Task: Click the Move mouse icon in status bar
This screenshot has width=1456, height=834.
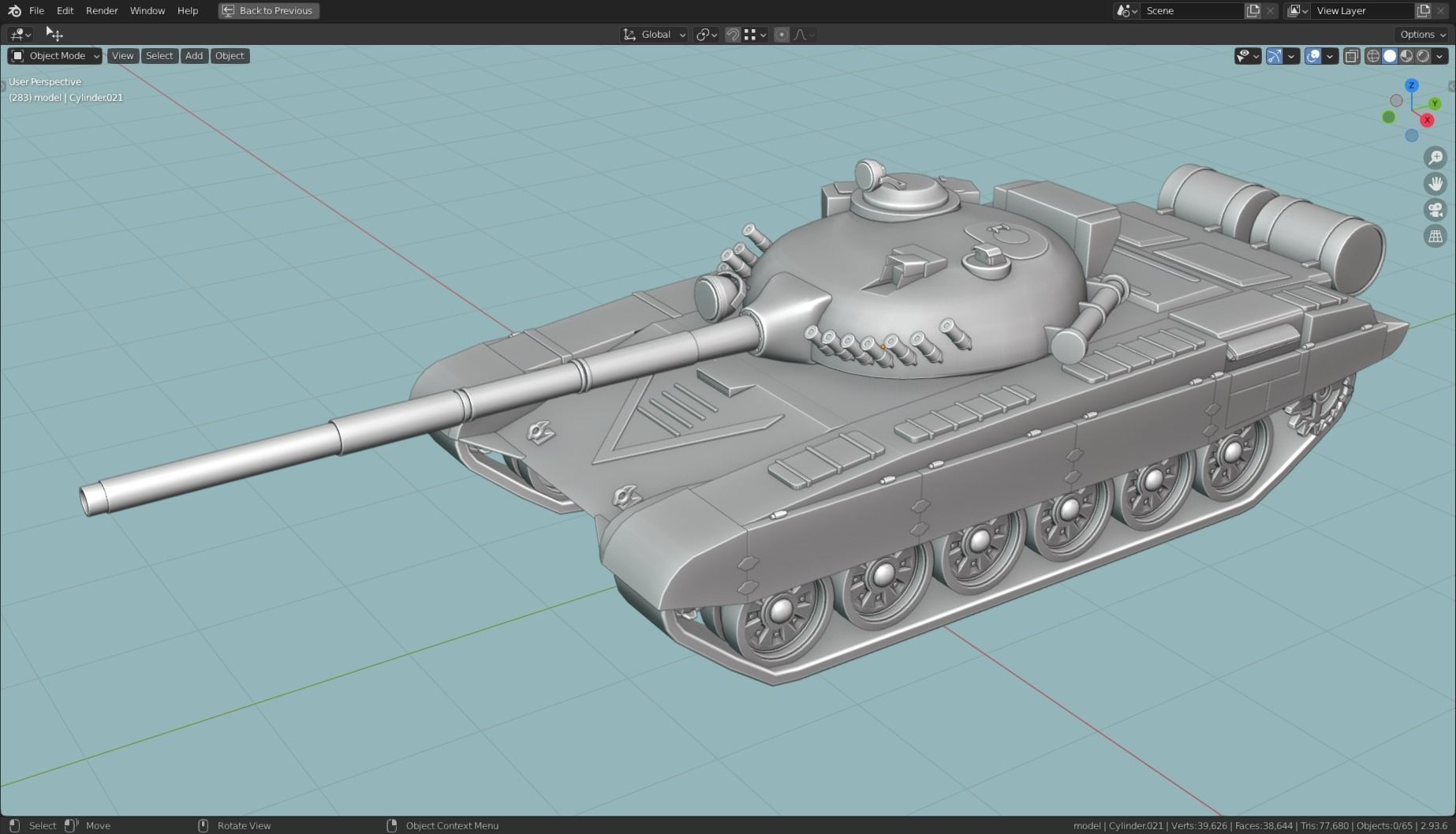Action: pos(71,825)
